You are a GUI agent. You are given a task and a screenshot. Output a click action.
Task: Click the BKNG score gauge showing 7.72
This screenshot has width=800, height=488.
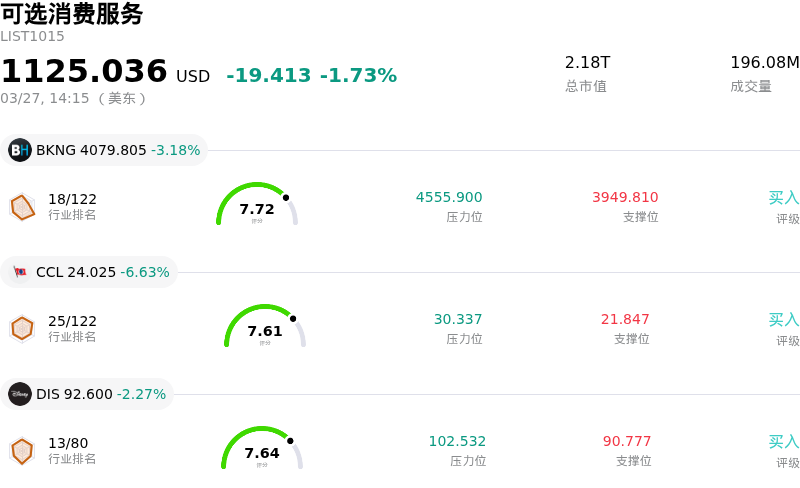tap(257, 206)
